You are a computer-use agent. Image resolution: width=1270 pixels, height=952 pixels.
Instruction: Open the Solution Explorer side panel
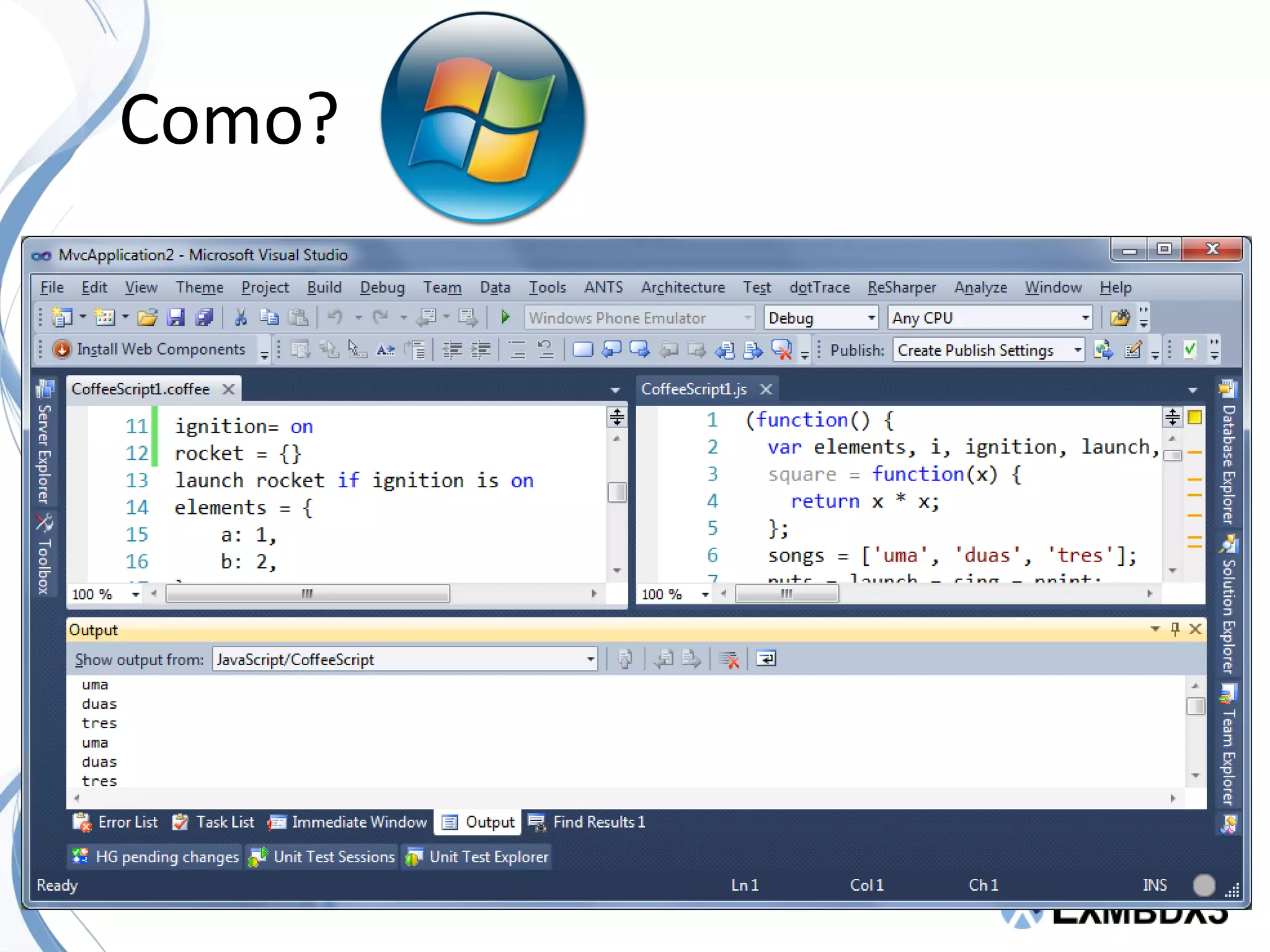pos(1228,605)
